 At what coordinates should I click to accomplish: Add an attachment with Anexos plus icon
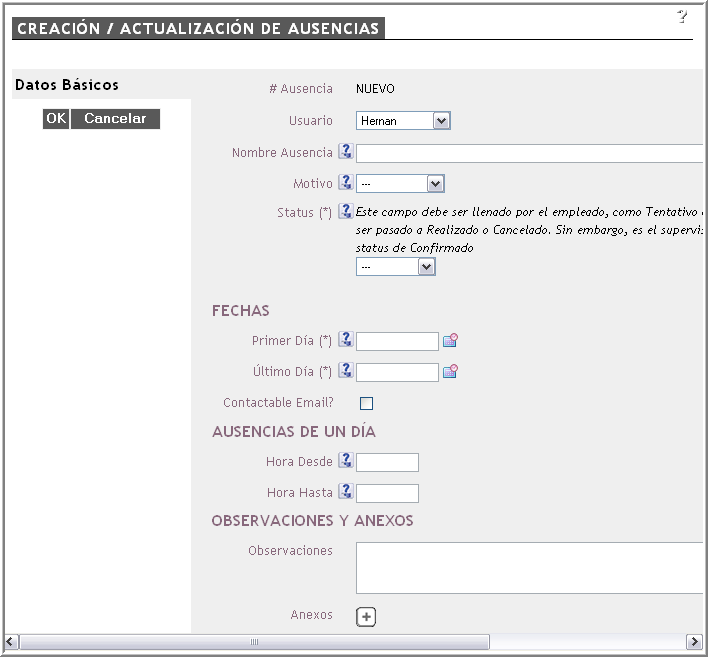coord(366,617)
